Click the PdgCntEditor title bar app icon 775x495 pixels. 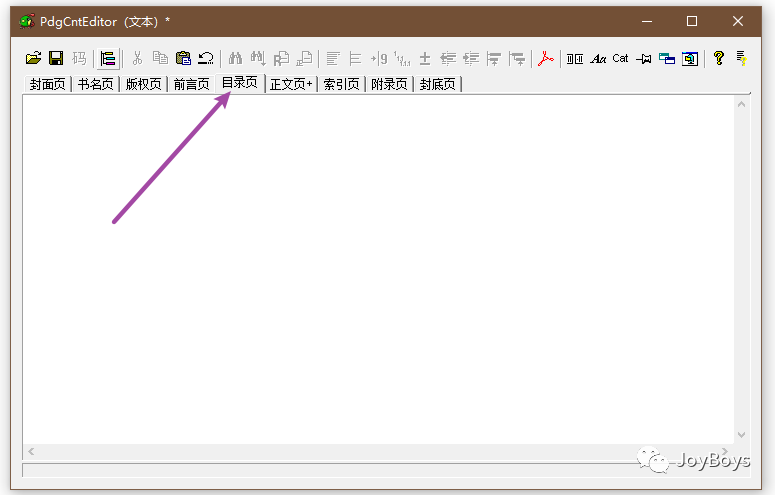pyautogui.click(x=27, y=21)
